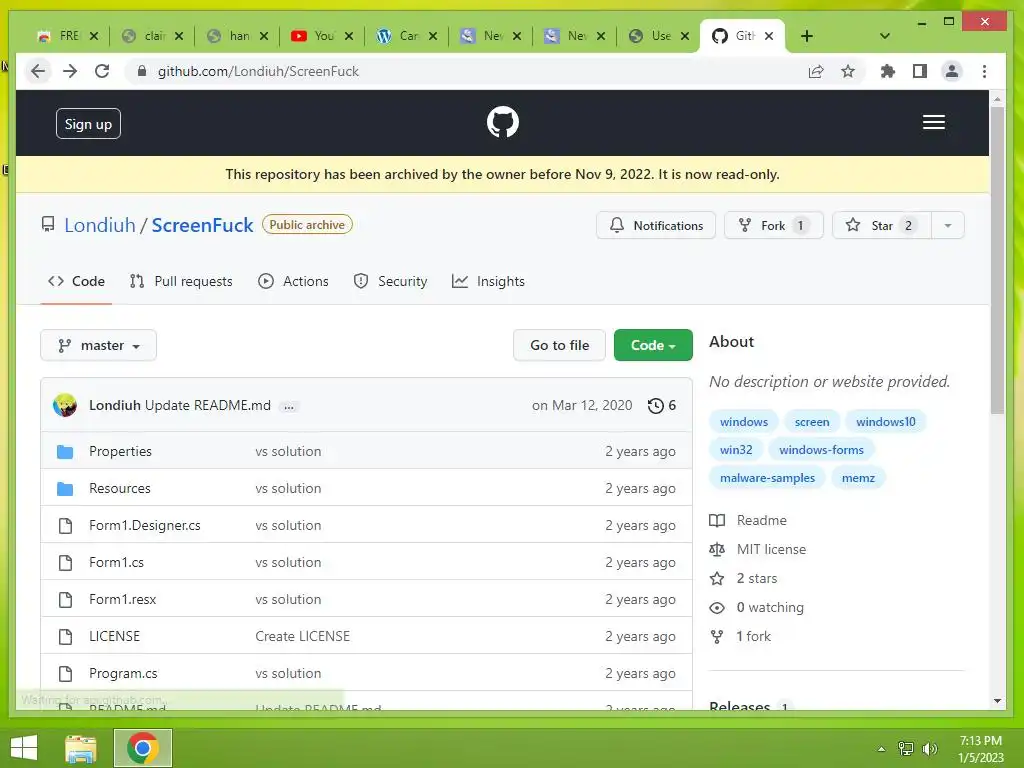Open the star lists dropdown arrow
The height and width of the screenshot is (768, 1024).
[948, 225]
